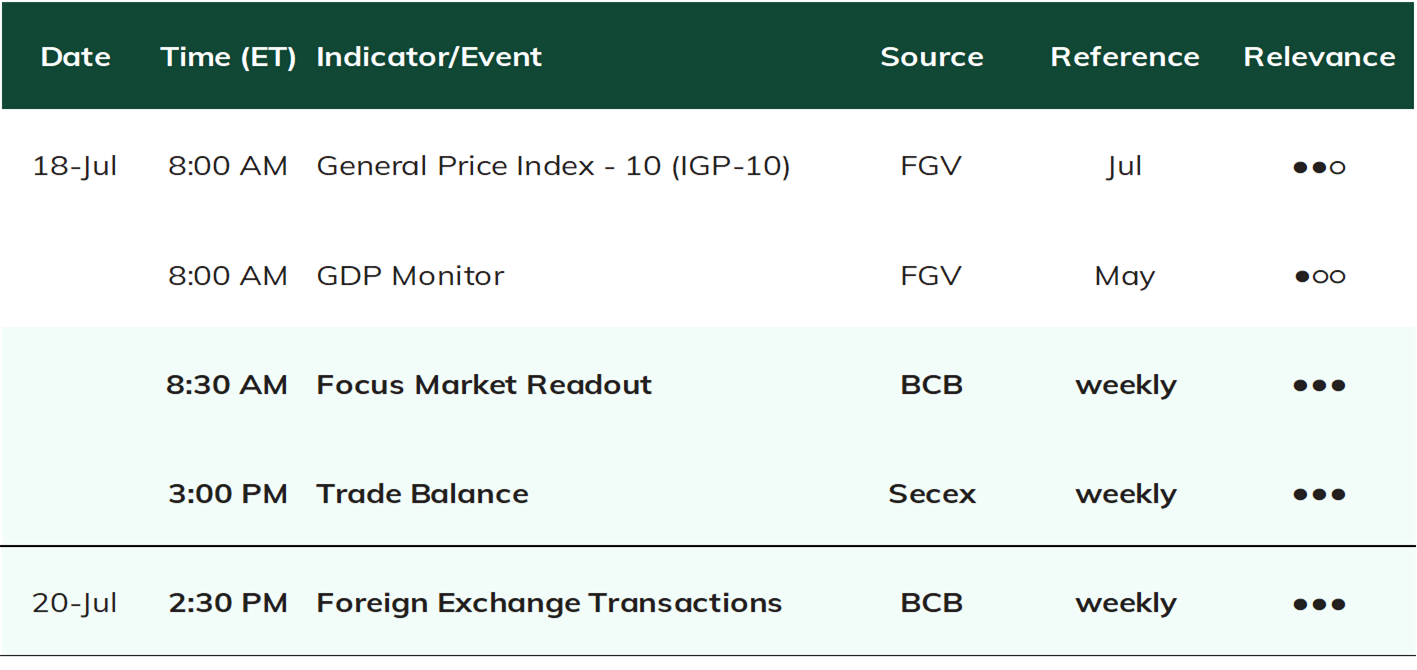This screenshot has width=1417, height=670.
Task: Click the Source column header
Action: (931, 56)
